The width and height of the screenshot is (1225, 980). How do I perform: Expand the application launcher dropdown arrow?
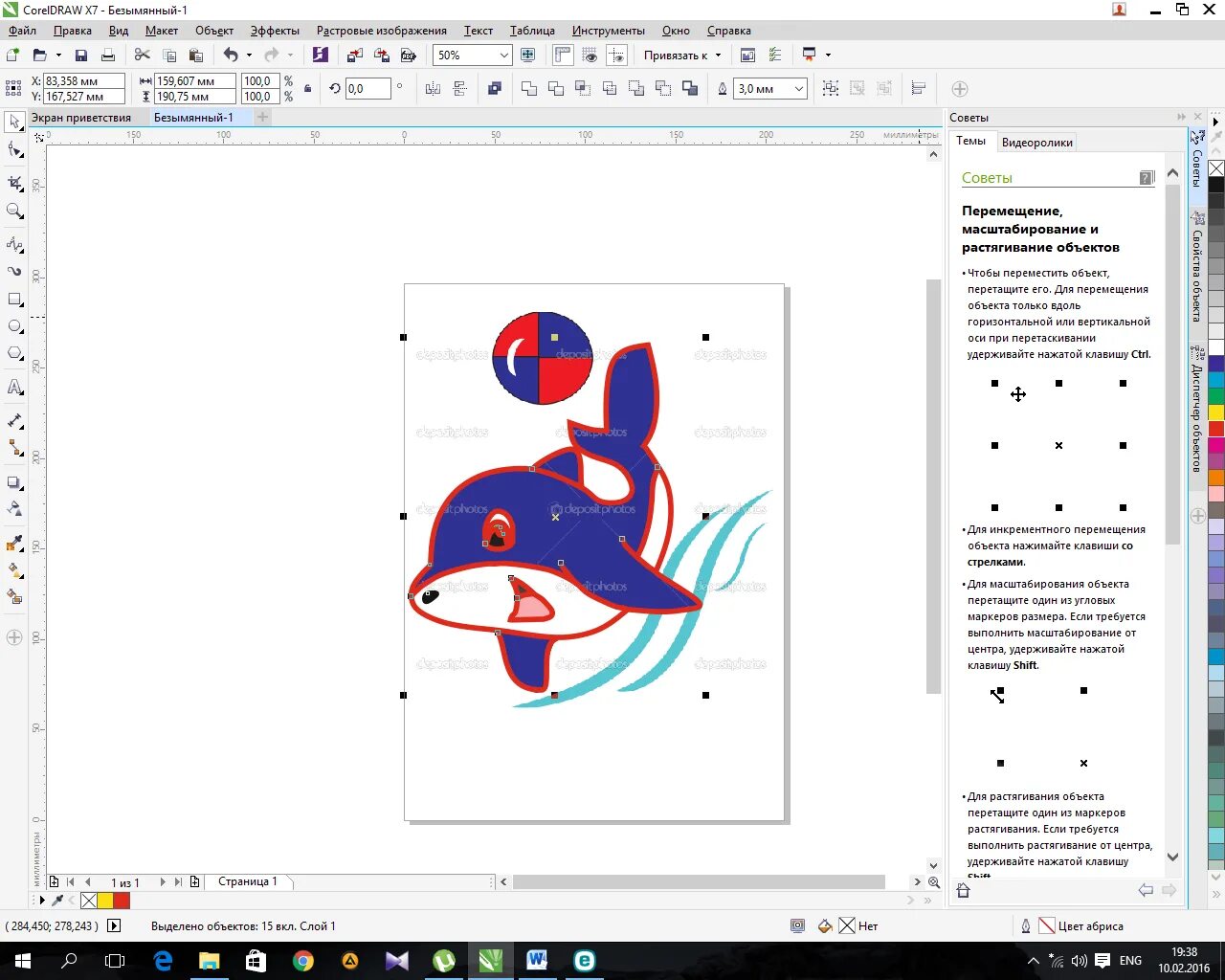point(828,56)
